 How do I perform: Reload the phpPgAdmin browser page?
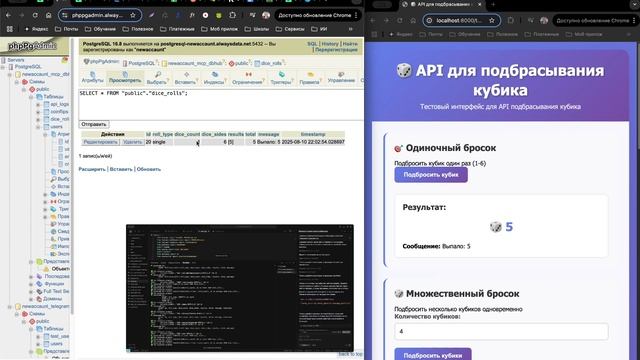35,15
